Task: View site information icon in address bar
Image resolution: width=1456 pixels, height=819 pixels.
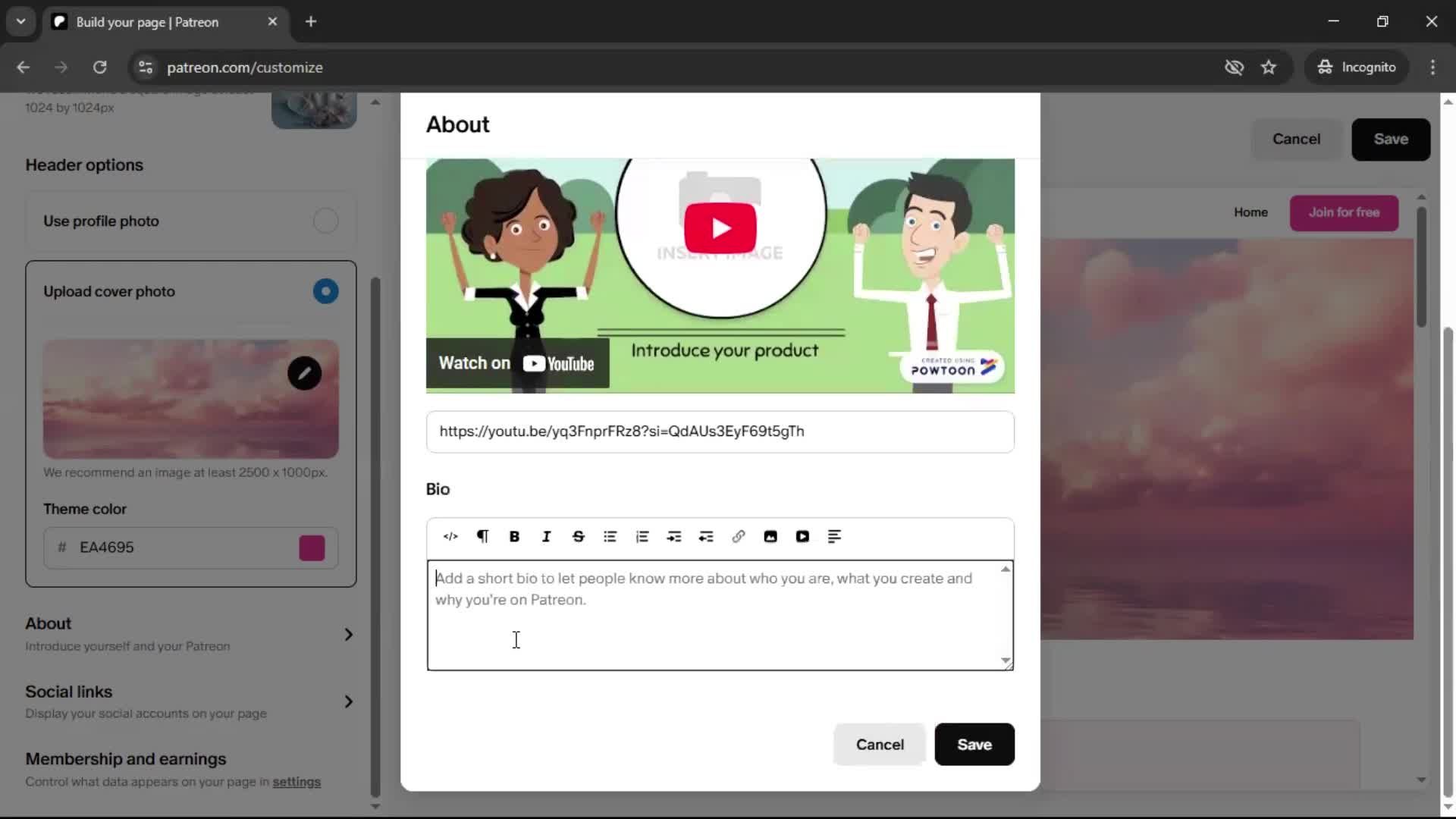Action: (x=146, y=67)
